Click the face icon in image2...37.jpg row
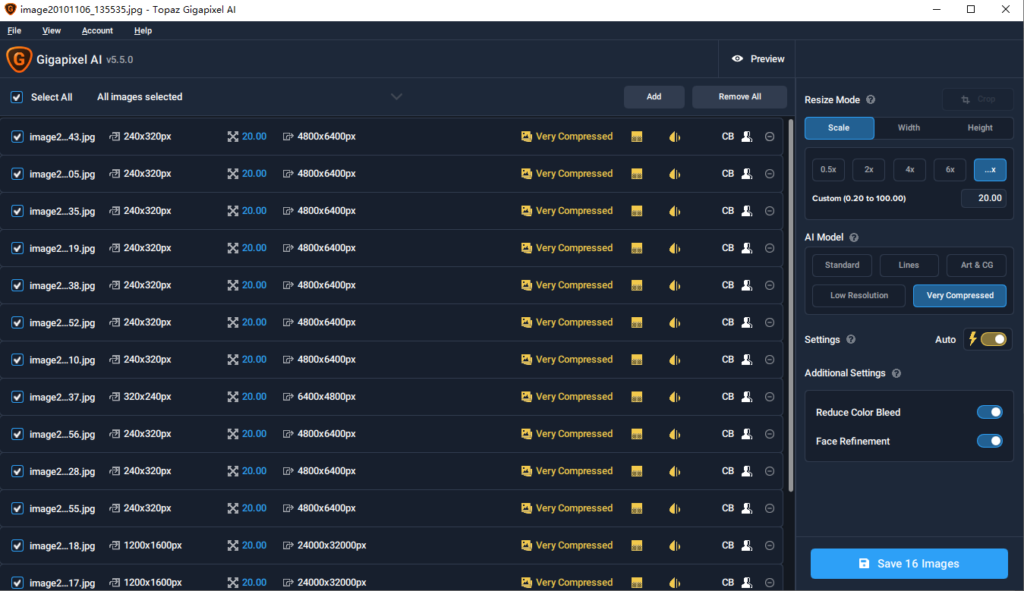 tap(746, 397)
